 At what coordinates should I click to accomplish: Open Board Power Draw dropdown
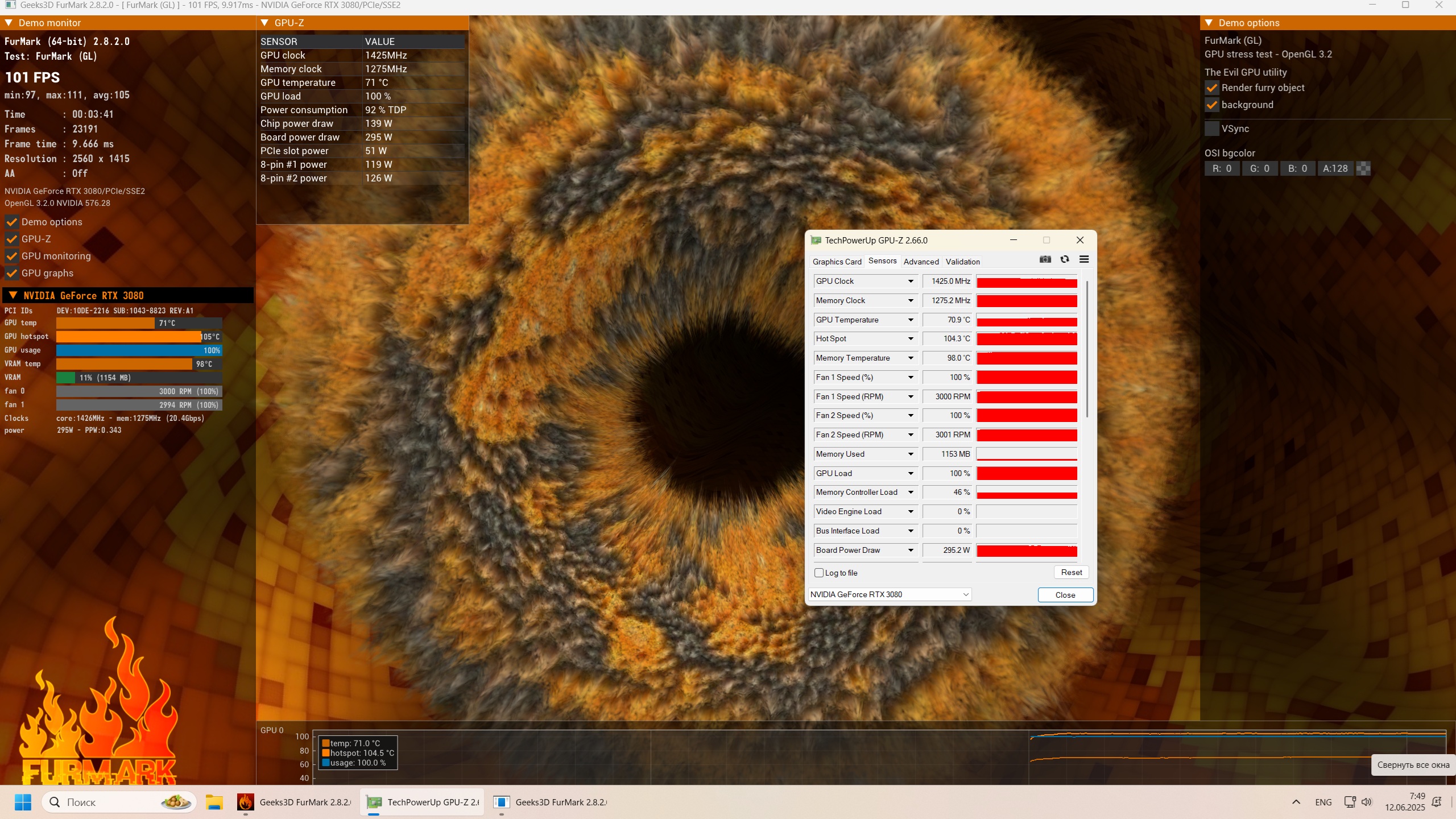tap(911, 550)
